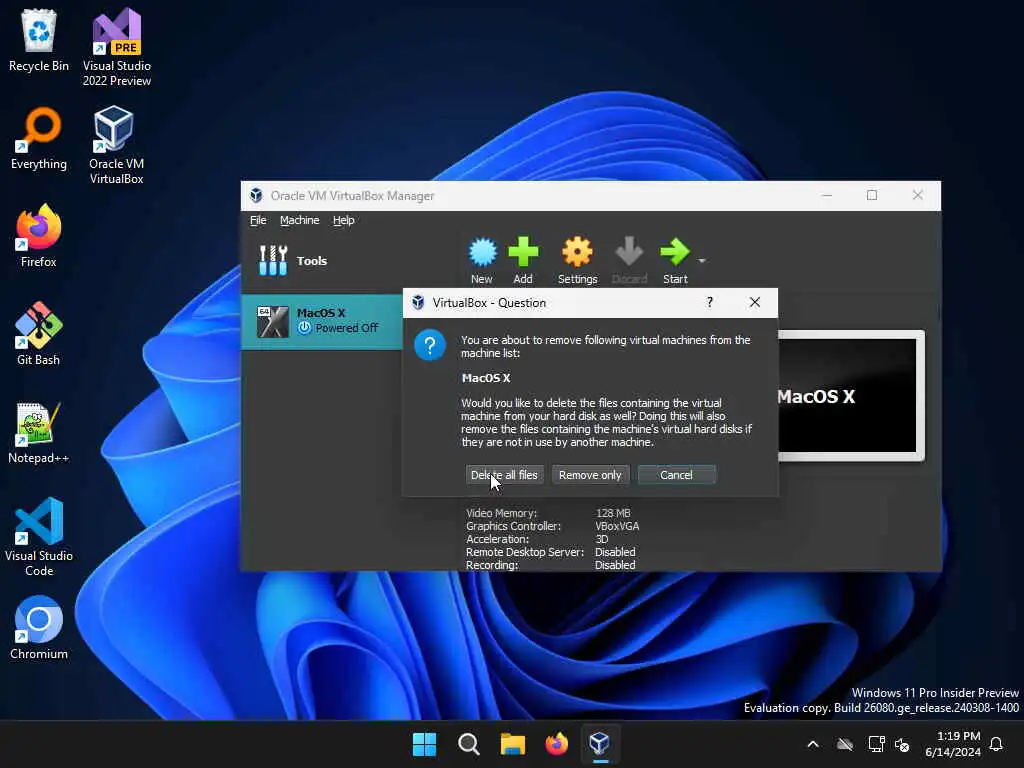Show hidden tray icons chevron

click(813, 744)
